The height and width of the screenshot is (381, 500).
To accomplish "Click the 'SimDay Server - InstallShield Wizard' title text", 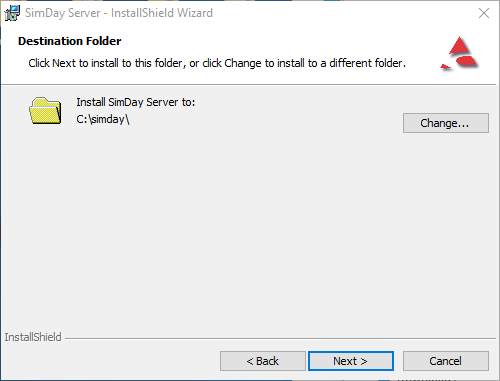I will point(119,13).
